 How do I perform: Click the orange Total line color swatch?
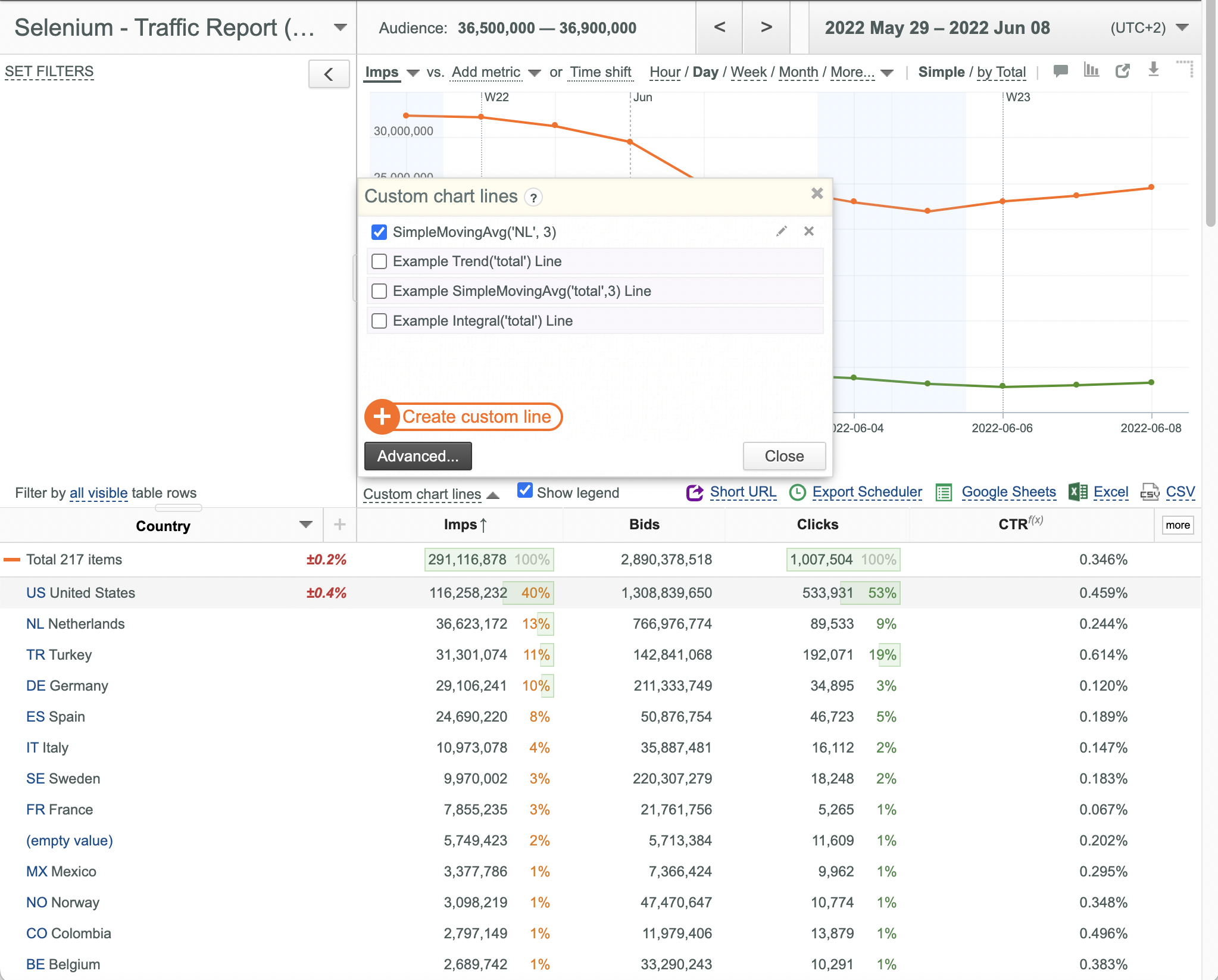click(x=12, y=560)
